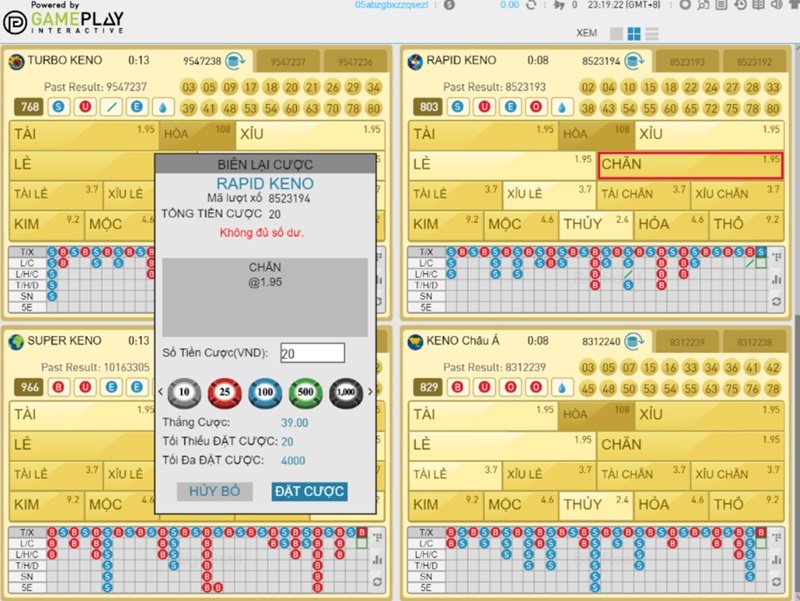The image size is (800, 601).
Task: Open Rapid Keno past draw 8523192 tab
Action: pos(754,62)
